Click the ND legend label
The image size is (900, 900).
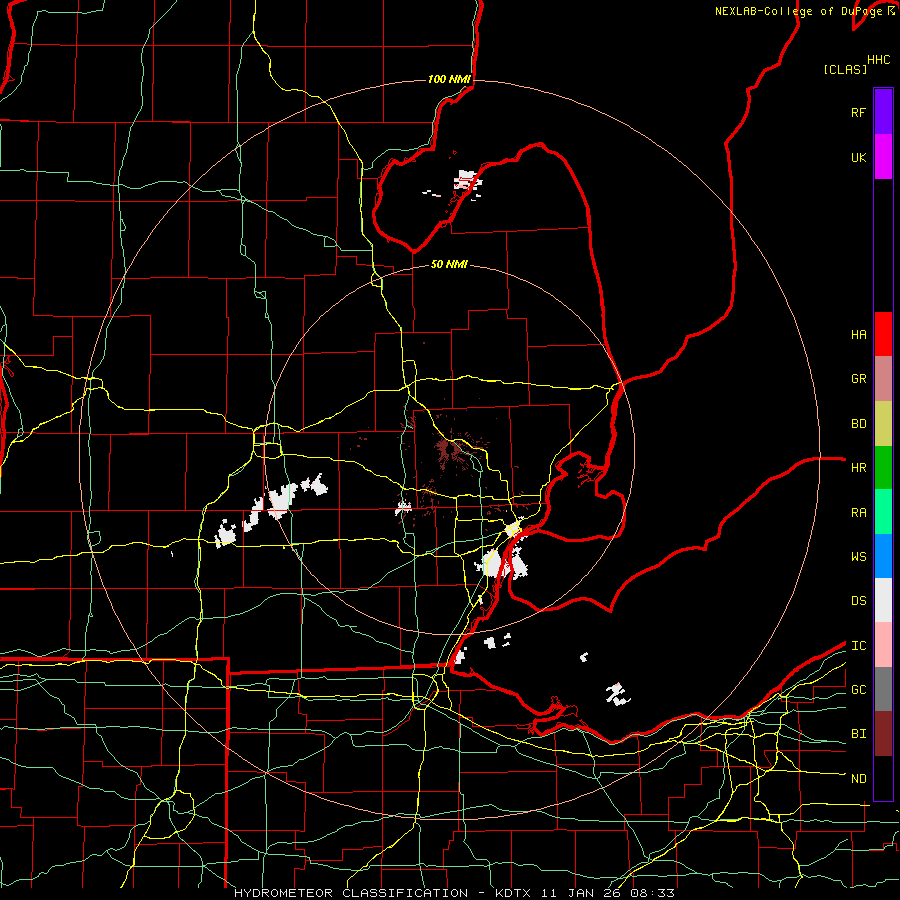(858, 779)
